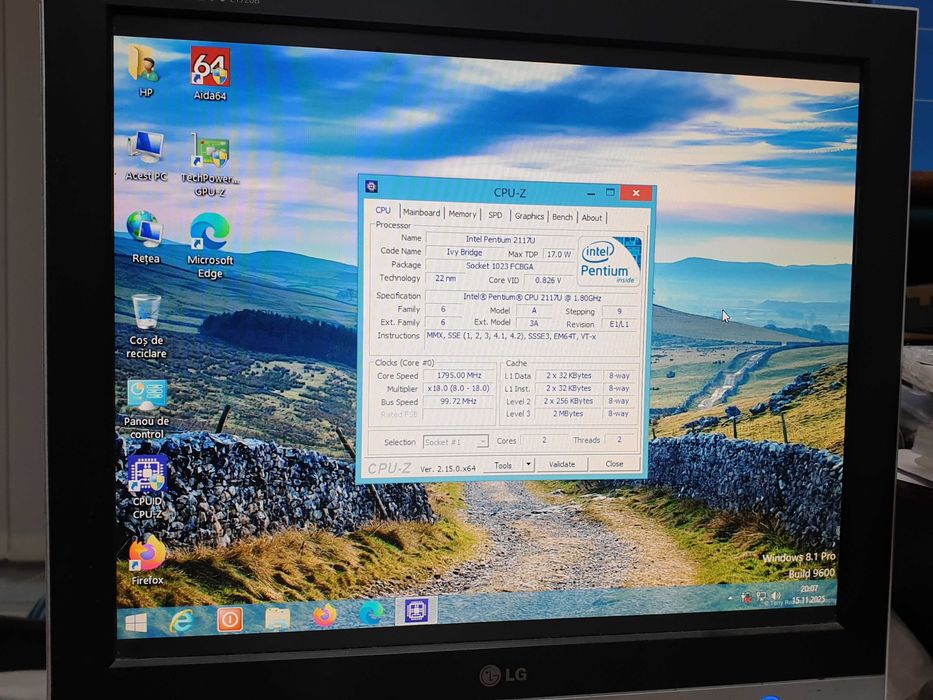This screenshot has width=933, height=700.
Task: Click the orange power button taskbar icon
Action: tap(229, 620)
